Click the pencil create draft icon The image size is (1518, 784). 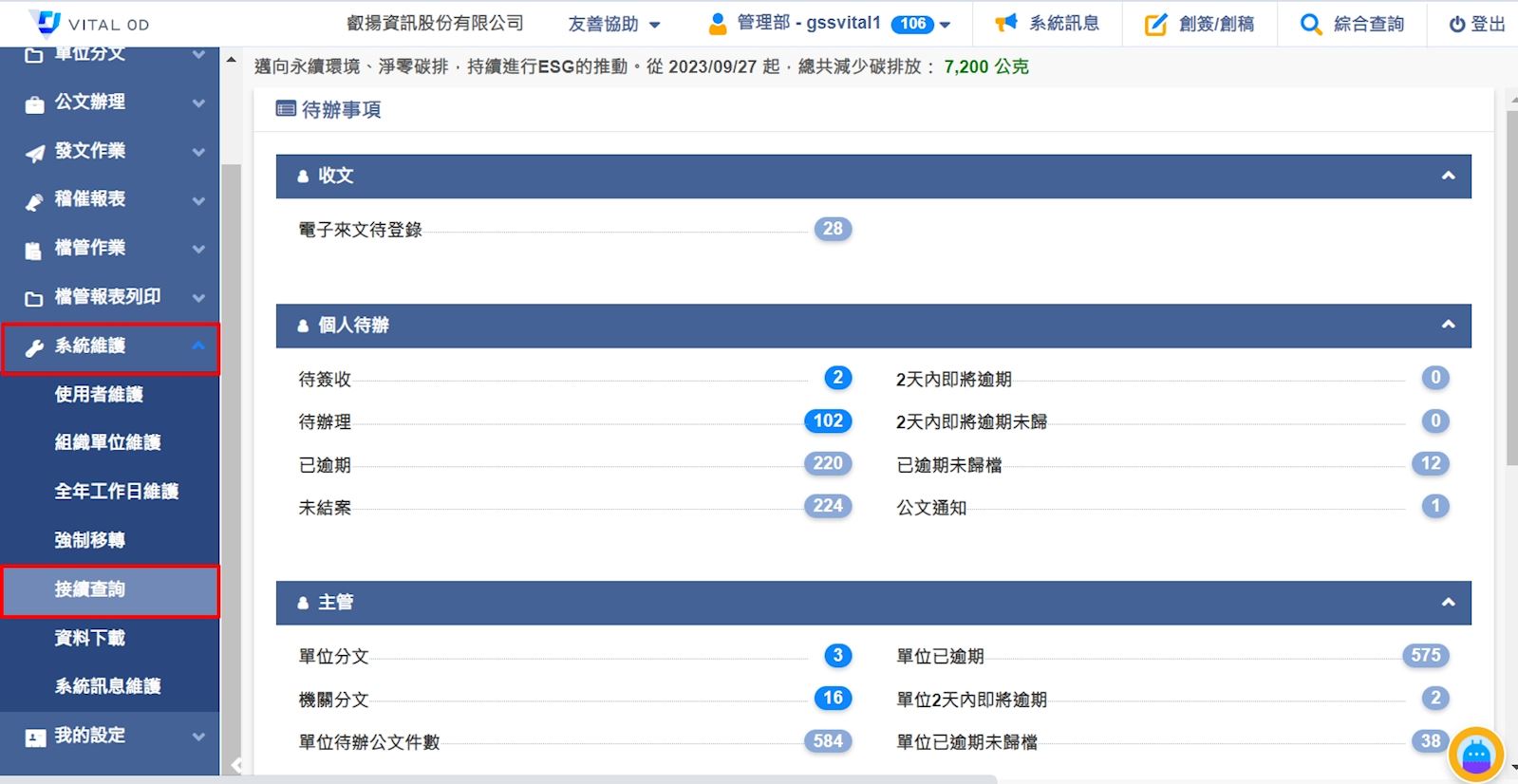[1155, 25]
